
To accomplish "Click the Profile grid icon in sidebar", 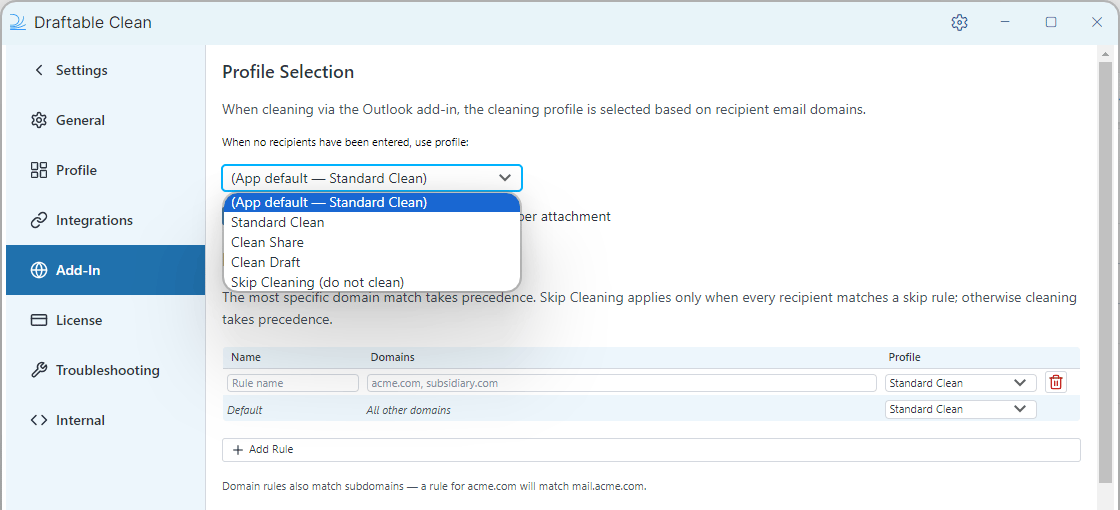I will 39,170.
